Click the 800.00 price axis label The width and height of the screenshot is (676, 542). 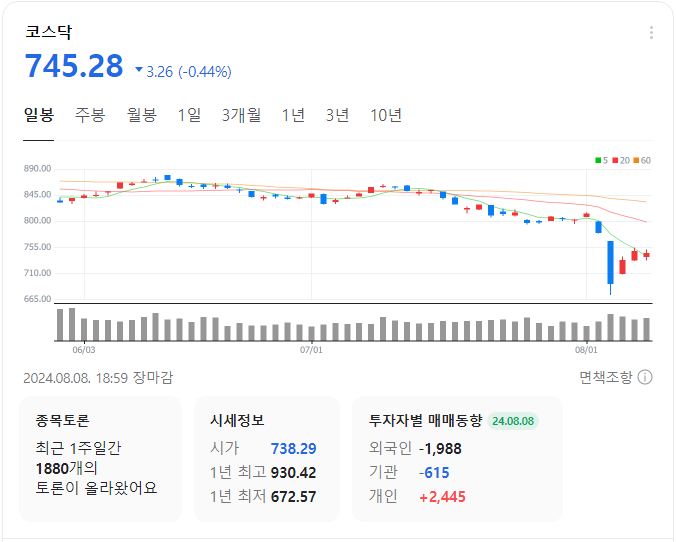(x=38, y=221)
